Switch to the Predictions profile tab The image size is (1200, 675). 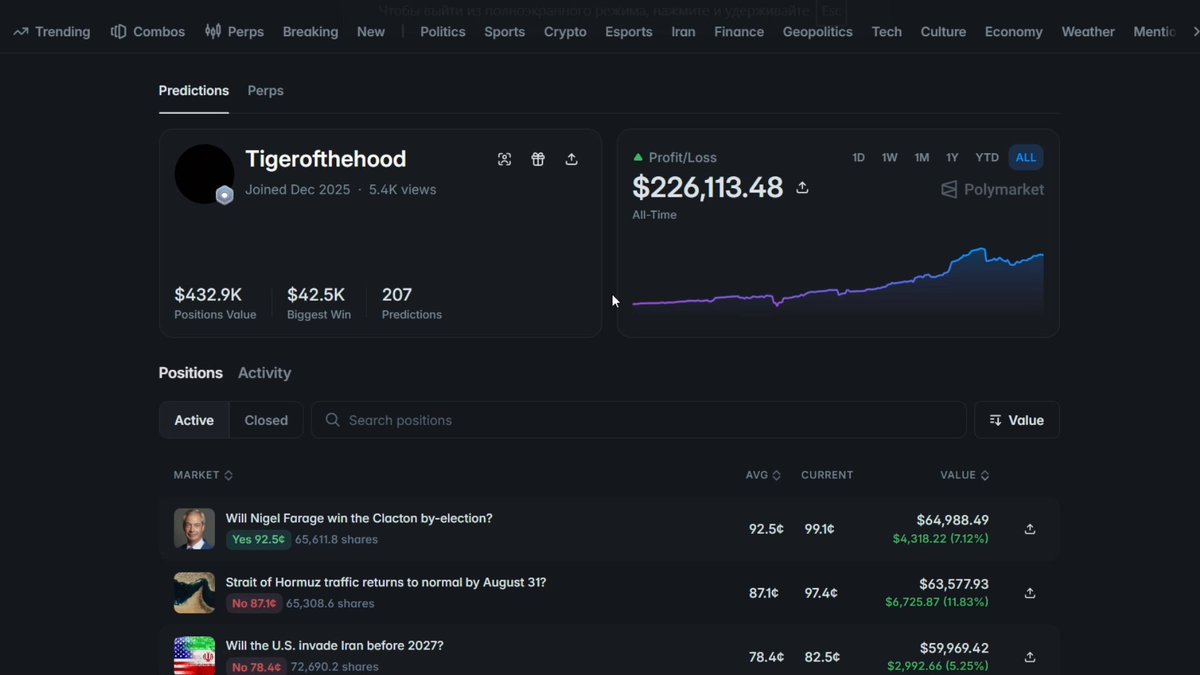click(x=194, y=91)
